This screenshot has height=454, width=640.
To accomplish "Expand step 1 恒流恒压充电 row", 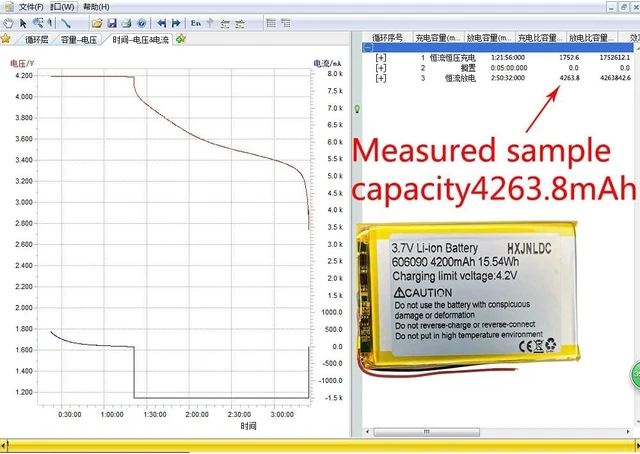I will [x=381, y=58].
